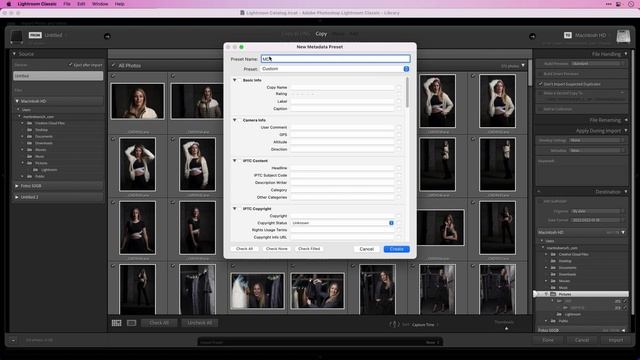Open the File menu
This screenshot has height=360, width=640.
pyautogui.click(x=67, y=4)
